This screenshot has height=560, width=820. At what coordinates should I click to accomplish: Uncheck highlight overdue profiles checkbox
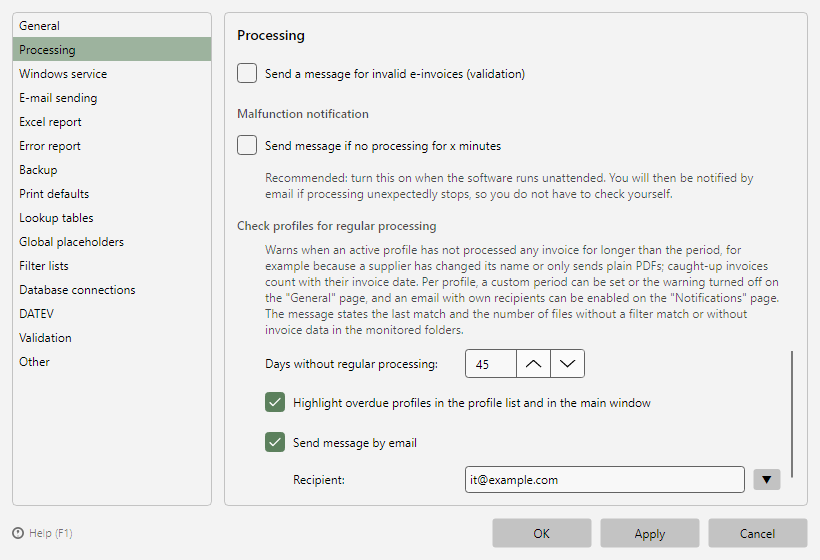[275, 403]
